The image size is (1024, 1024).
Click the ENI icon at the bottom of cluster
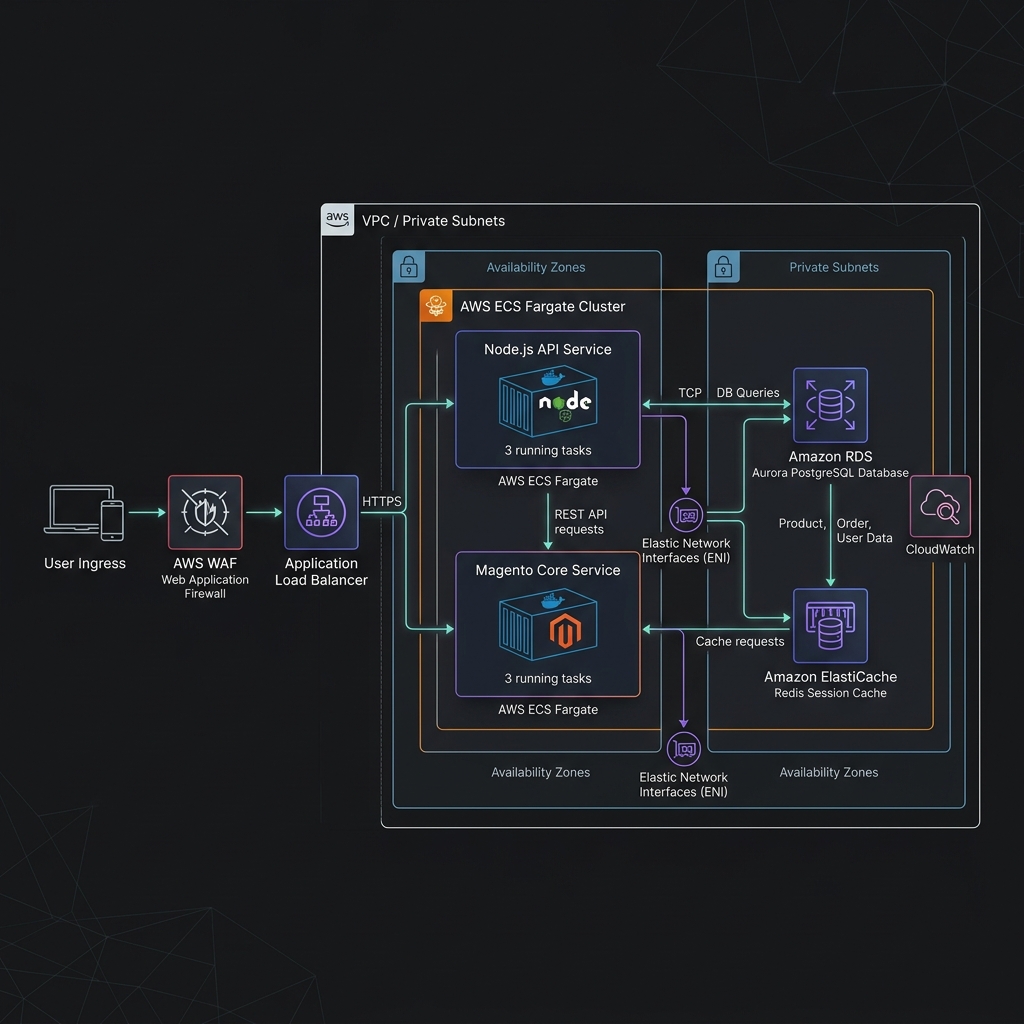point(684,748)
